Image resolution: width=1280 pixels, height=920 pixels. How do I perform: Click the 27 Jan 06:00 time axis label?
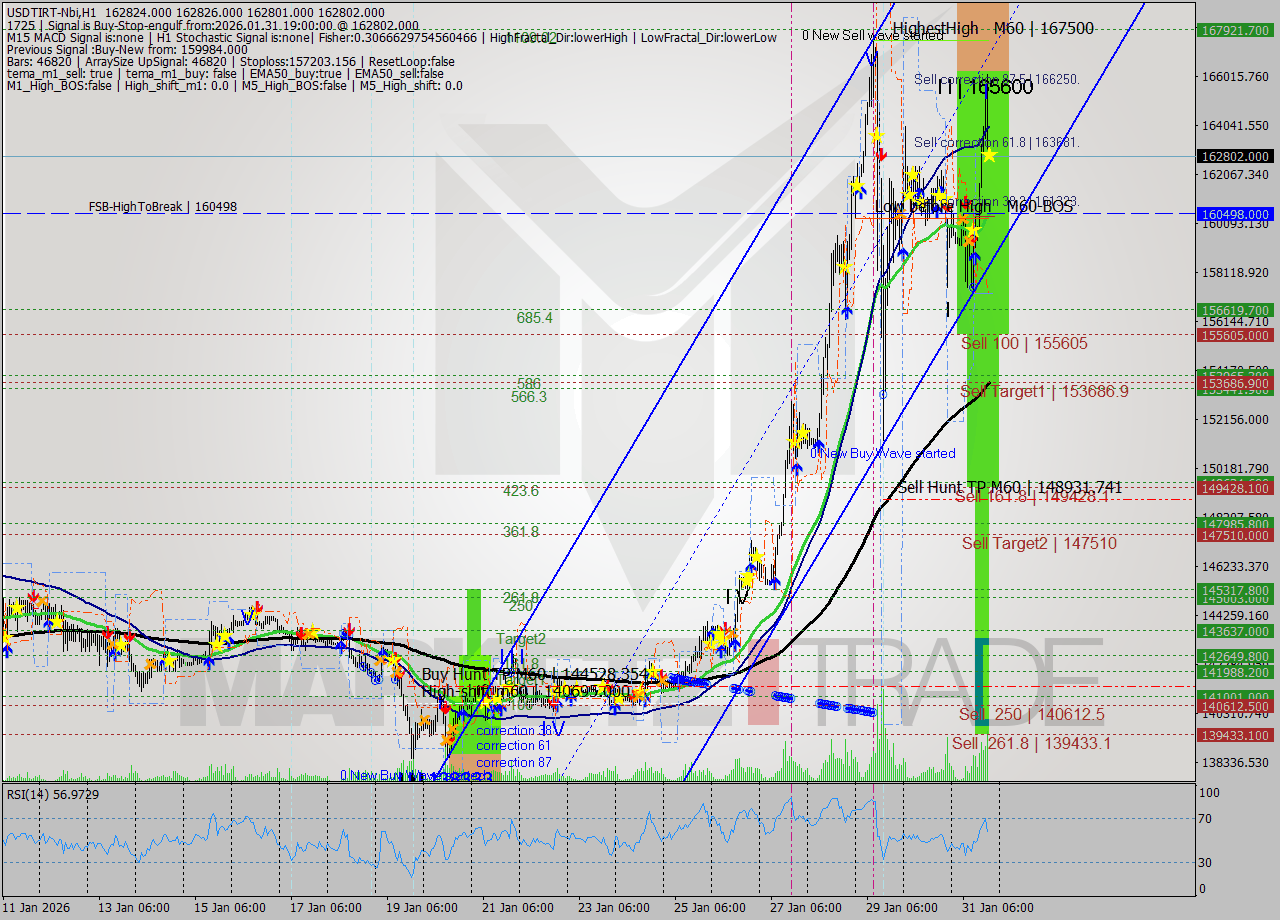806,908
